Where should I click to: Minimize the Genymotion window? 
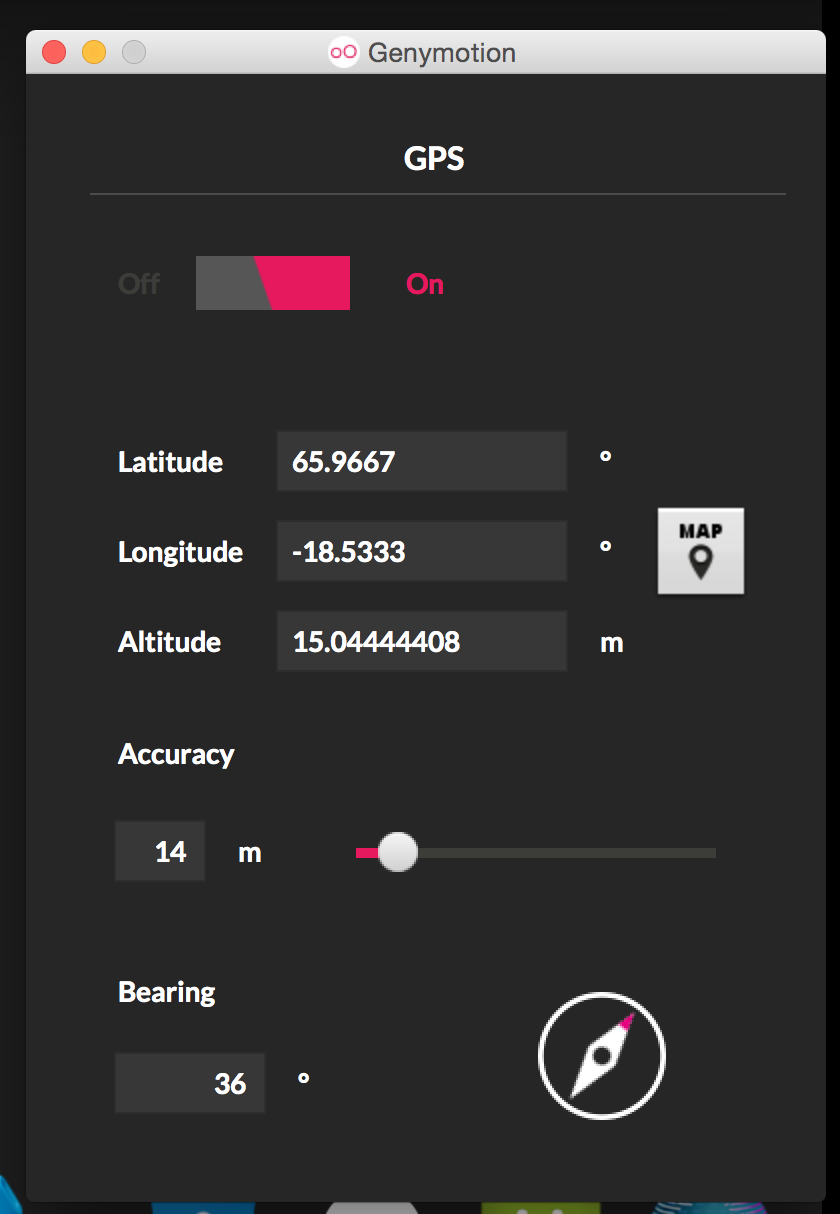pyautogui.click(x=94, y=52)
